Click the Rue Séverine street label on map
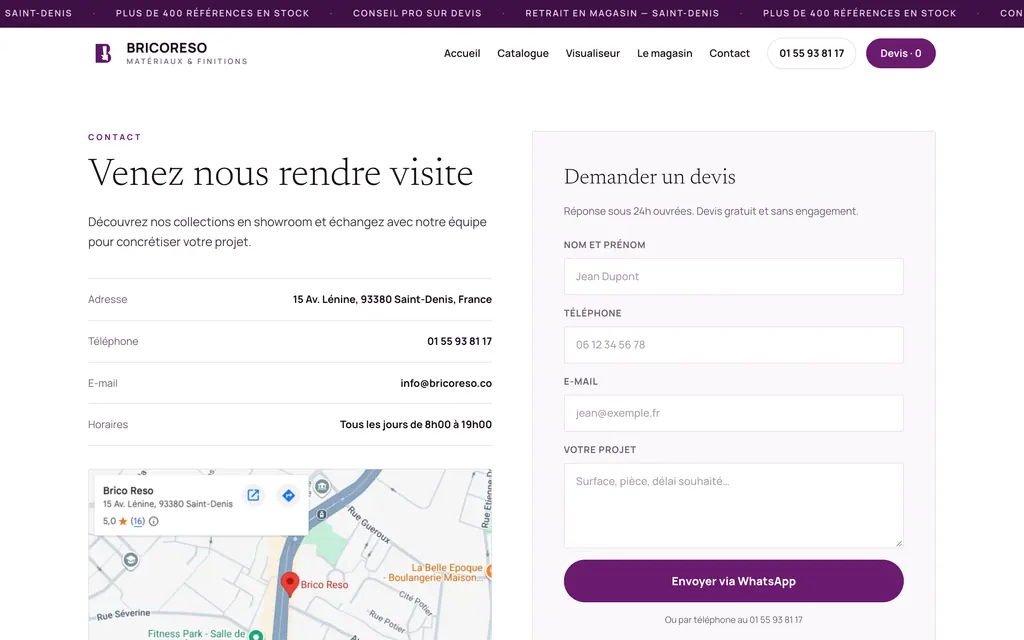This screenshot has height=640, width=1024. pos(123,615)
